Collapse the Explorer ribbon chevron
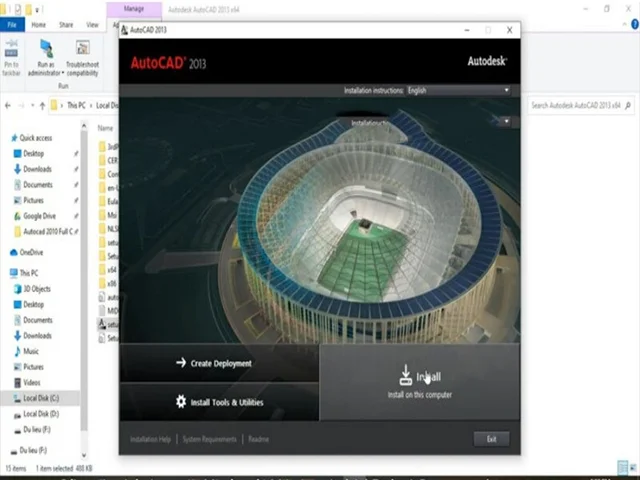The image size is (640, 480). point(624,24)
